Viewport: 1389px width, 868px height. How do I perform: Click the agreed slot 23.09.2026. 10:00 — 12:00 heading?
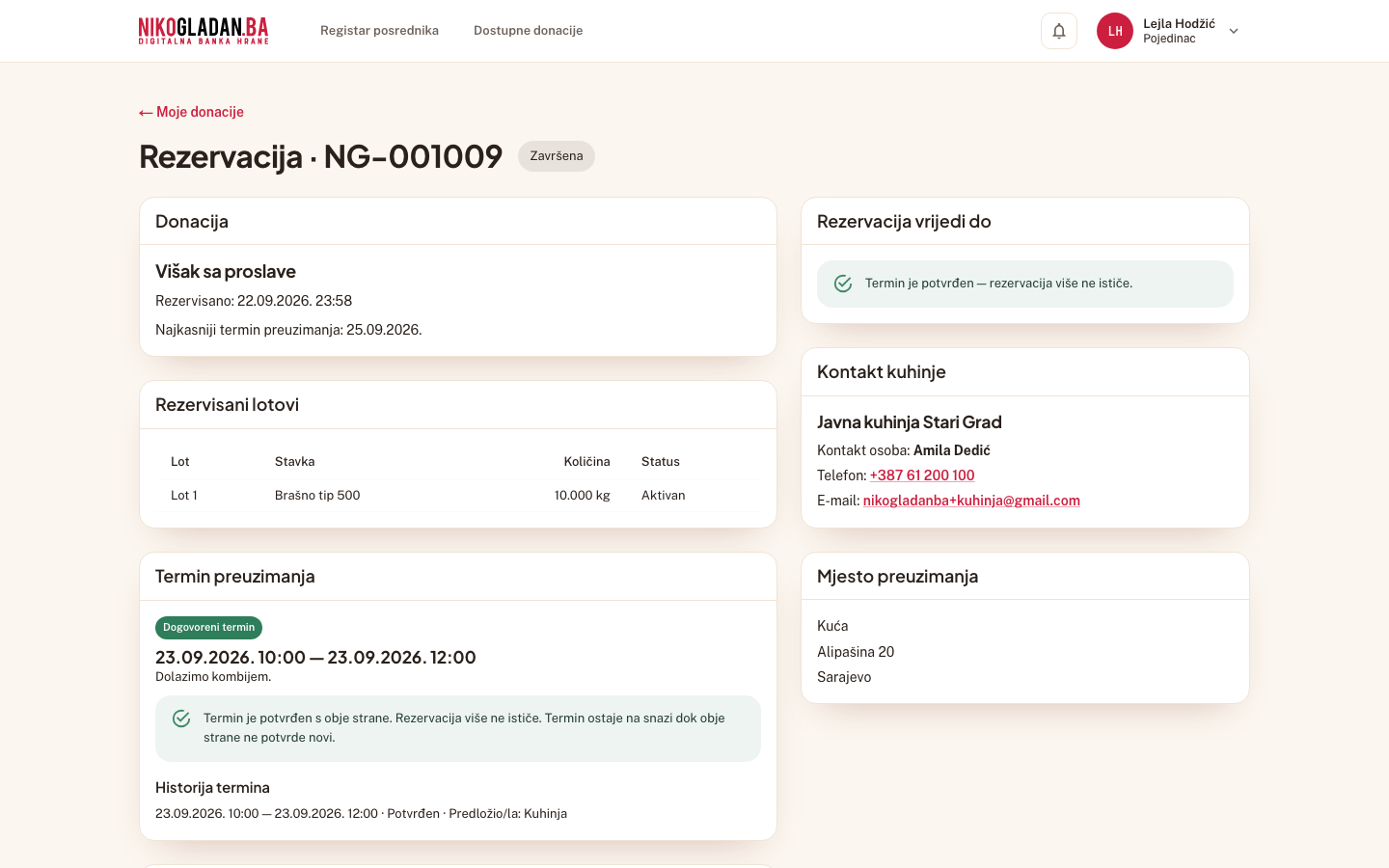315,658
